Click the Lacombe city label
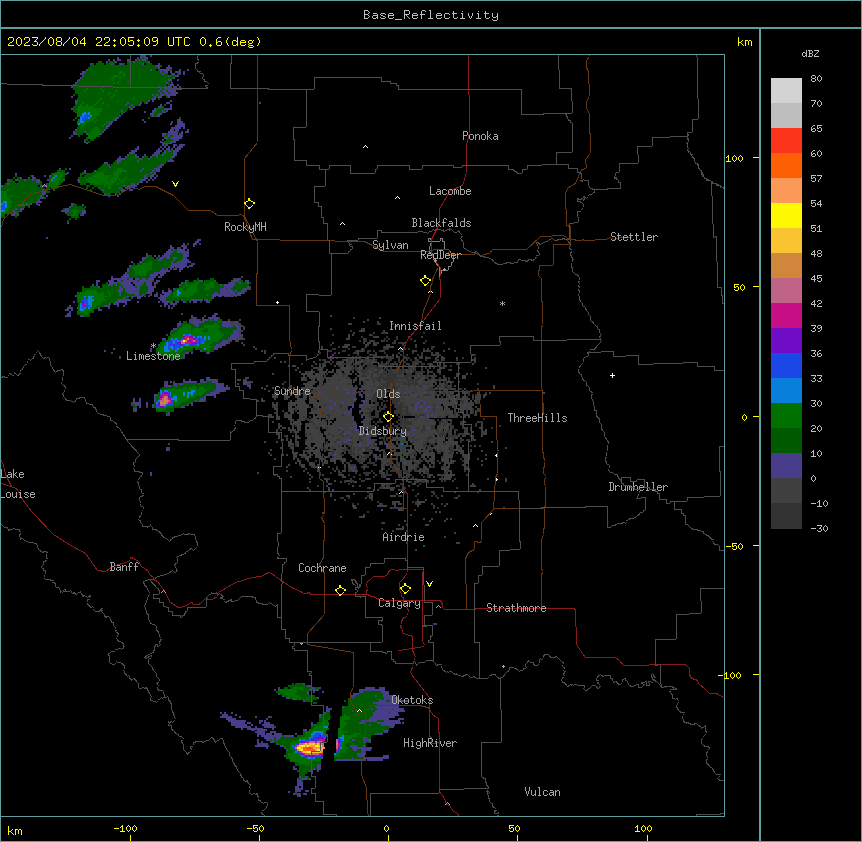This screenshot has height=842, width=862. (x=450, y=191)
